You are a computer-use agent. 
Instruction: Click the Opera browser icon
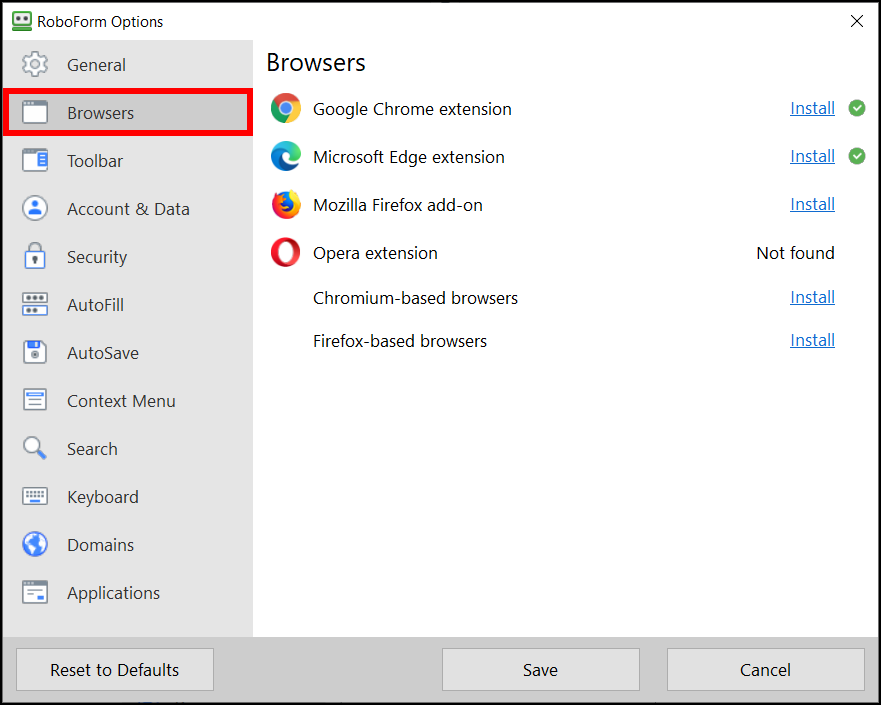click(286, 252)
